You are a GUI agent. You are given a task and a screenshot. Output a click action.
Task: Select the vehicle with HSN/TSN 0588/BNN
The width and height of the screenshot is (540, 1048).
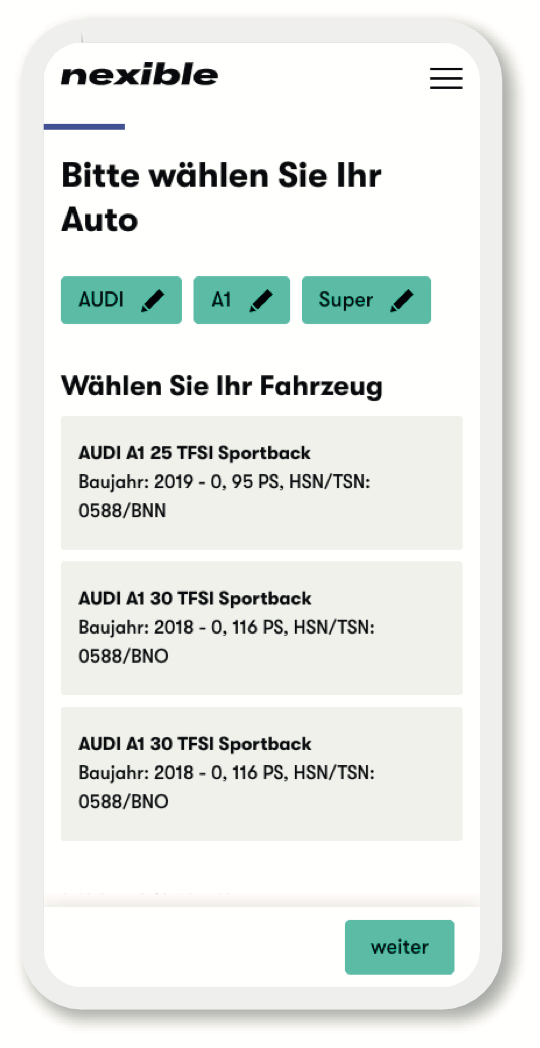coord(262,483)
